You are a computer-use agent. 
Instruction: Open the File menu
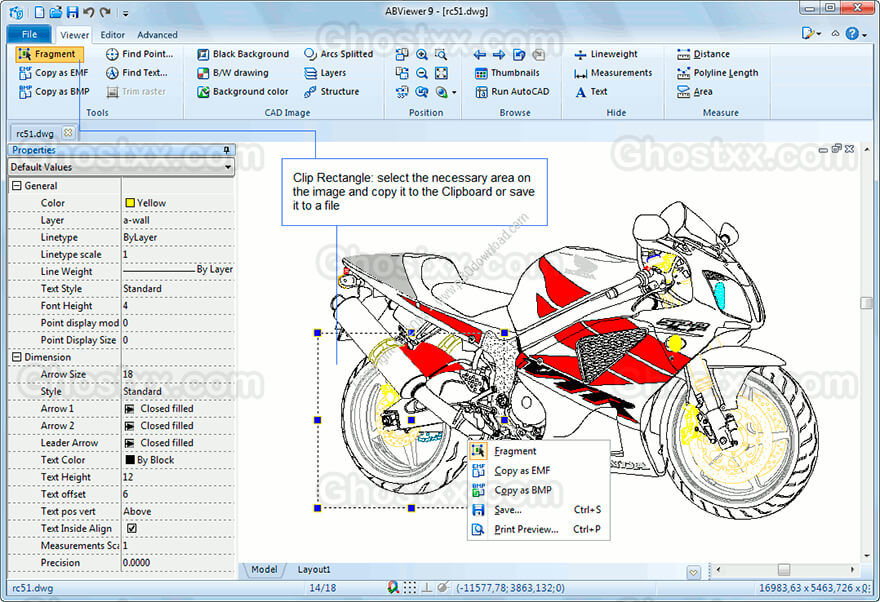pyautogui.click(x=29, y=34)
